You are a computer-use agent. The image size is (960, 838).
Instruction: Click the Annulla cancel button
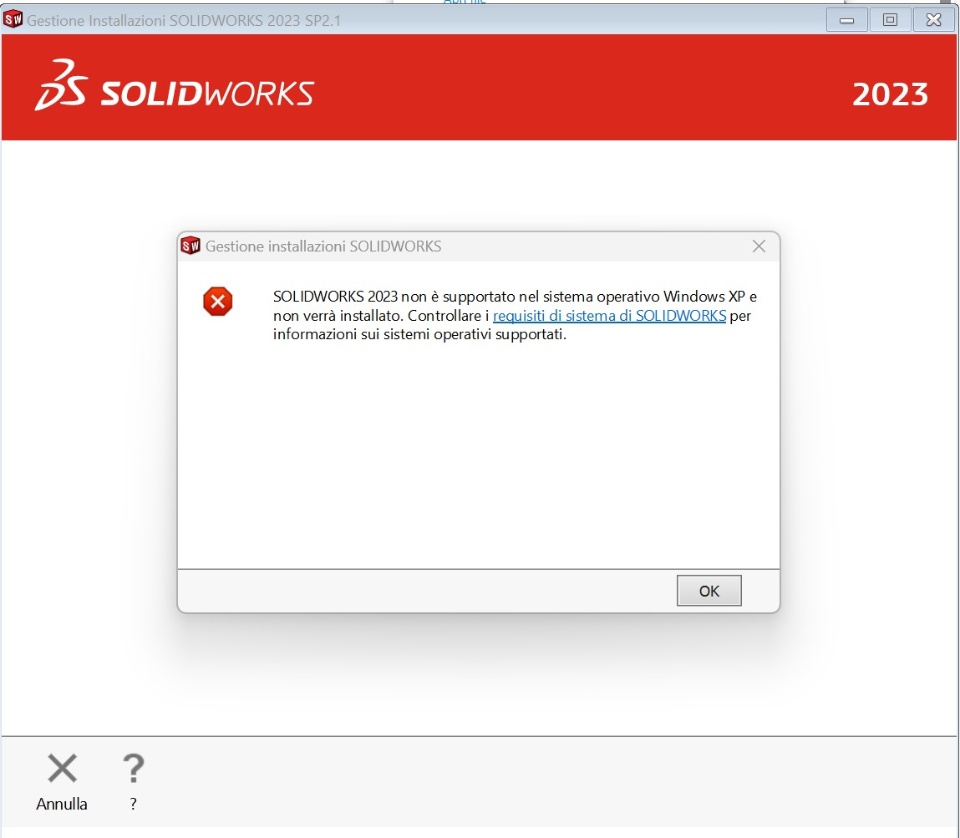pos(62,782)
